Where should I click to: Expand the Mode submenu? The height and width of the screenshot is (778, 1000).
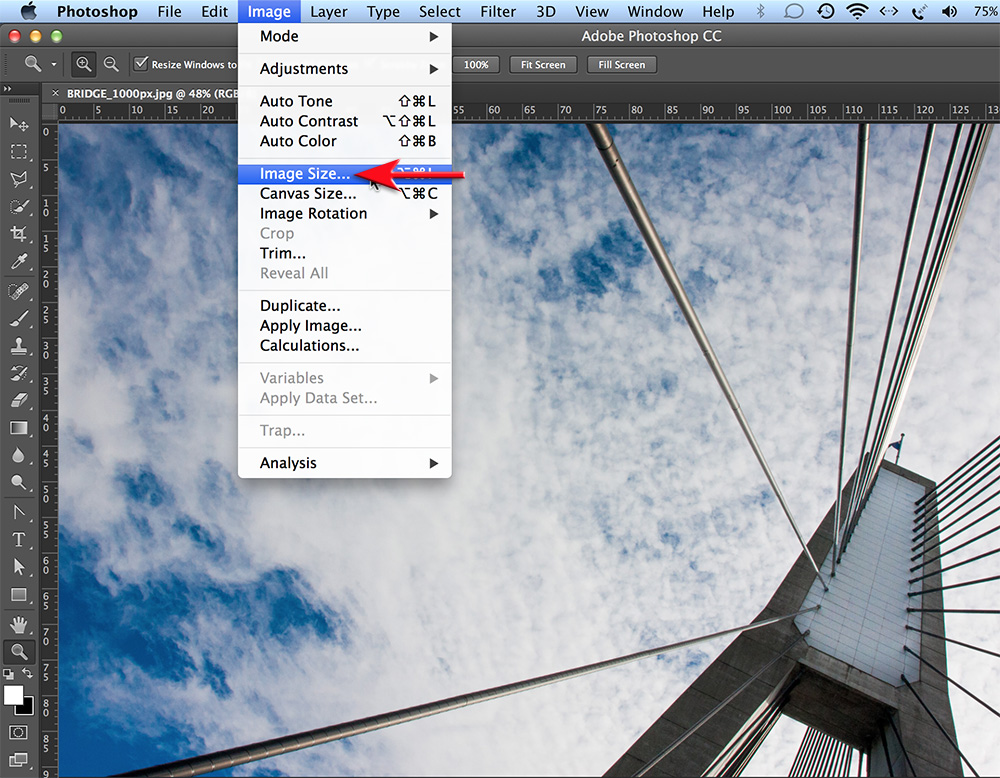click(x=278, y=36)
